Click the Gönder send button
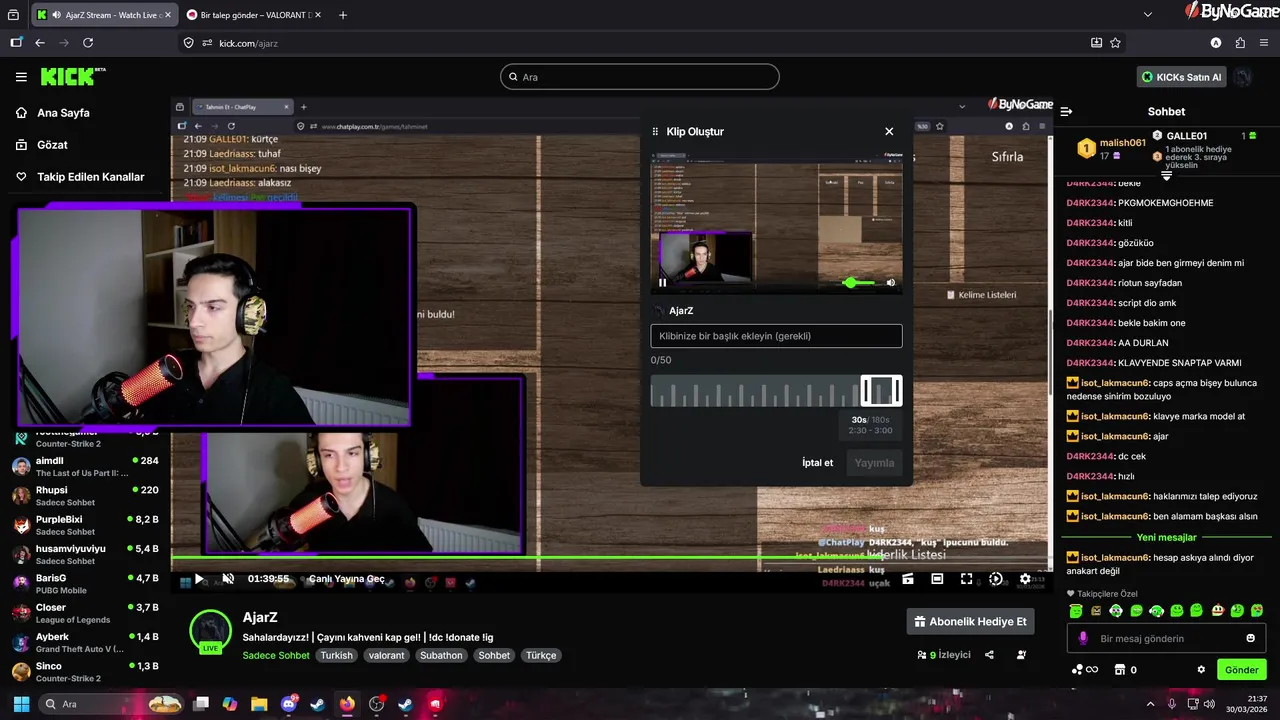The height and width of the screenshot is (720, 1280). (1241, 670)
